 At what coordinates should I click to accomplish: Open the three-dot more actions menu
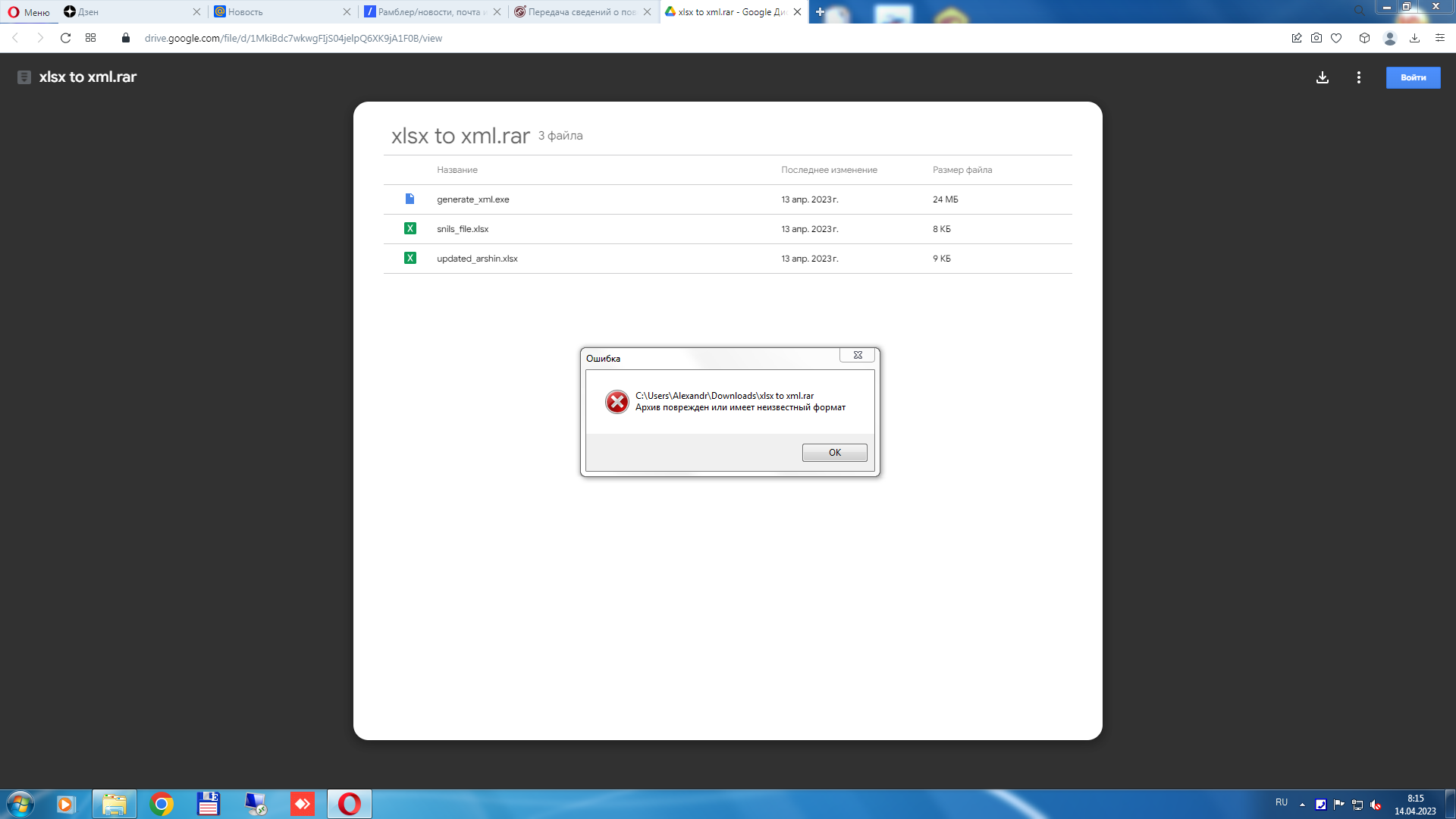1358,77
